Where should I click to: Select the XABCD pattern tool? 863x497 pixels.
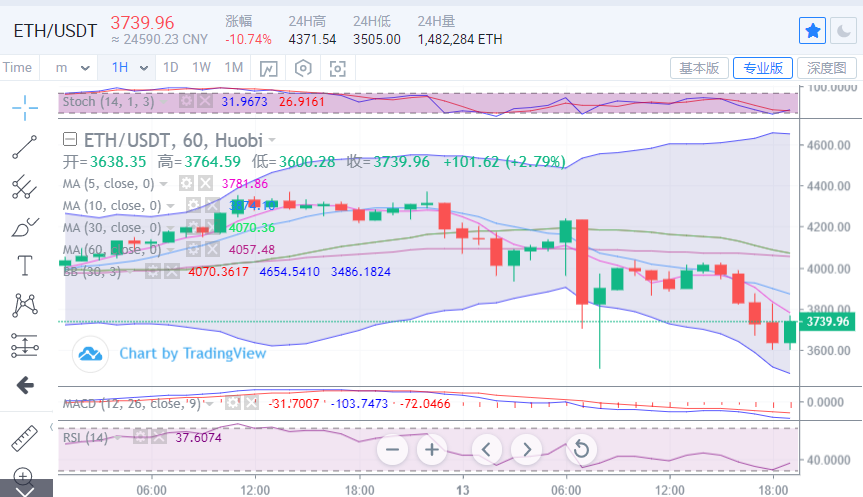pos(25,305)
